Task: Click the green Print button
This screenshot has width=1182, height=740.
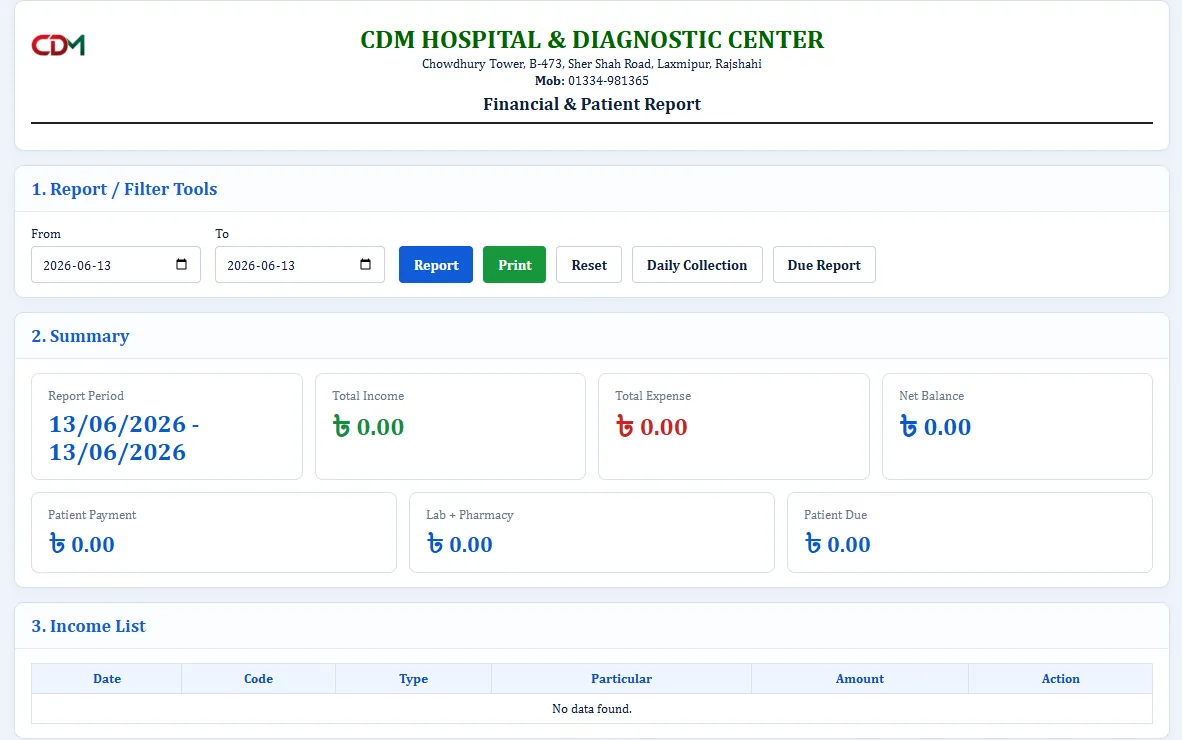Action: pyautogui.click(x=514, y=265)
